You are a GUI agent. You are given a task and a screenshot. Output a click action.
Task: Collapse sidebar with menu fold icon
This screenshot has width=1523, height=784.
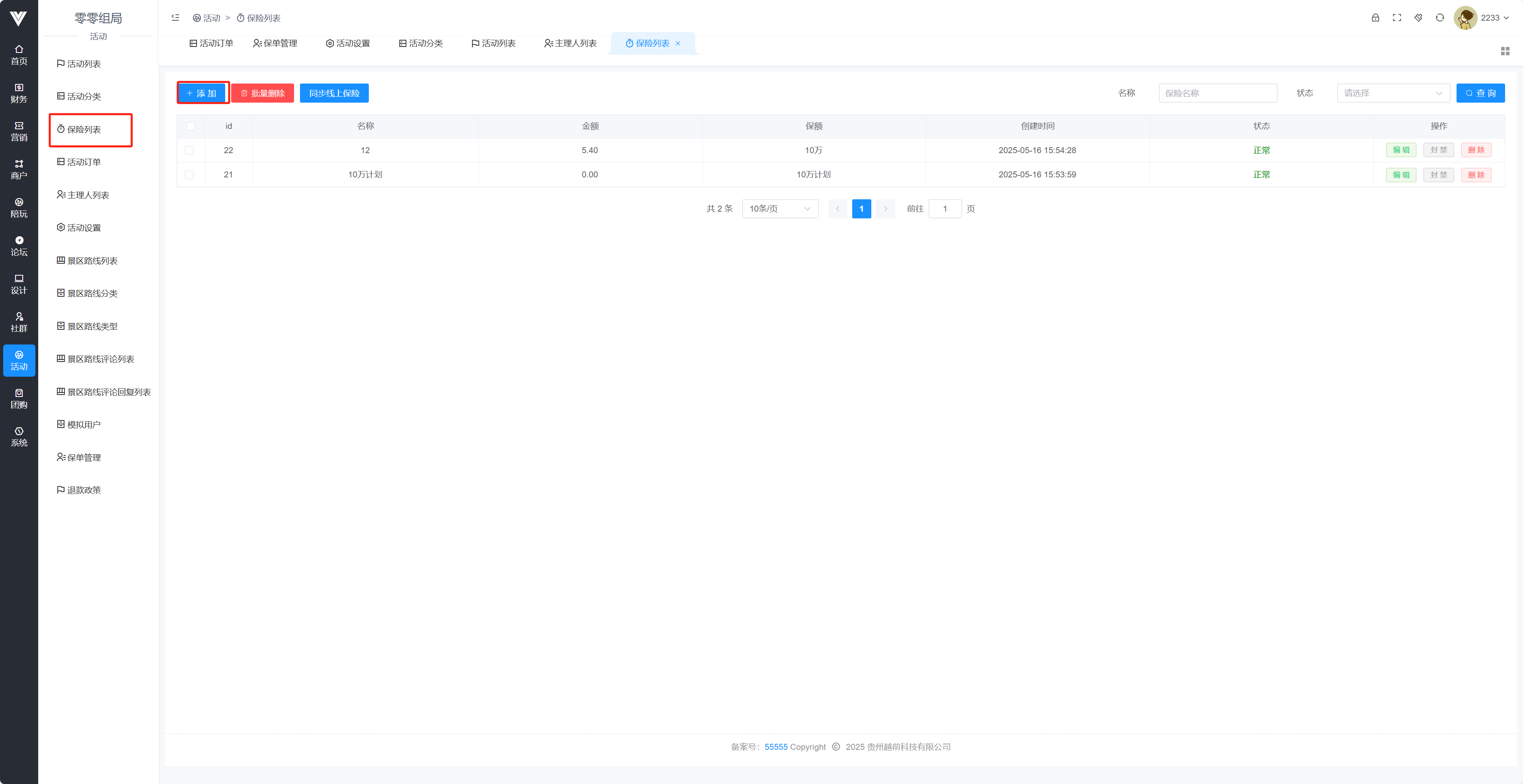(x=175, y=18)
